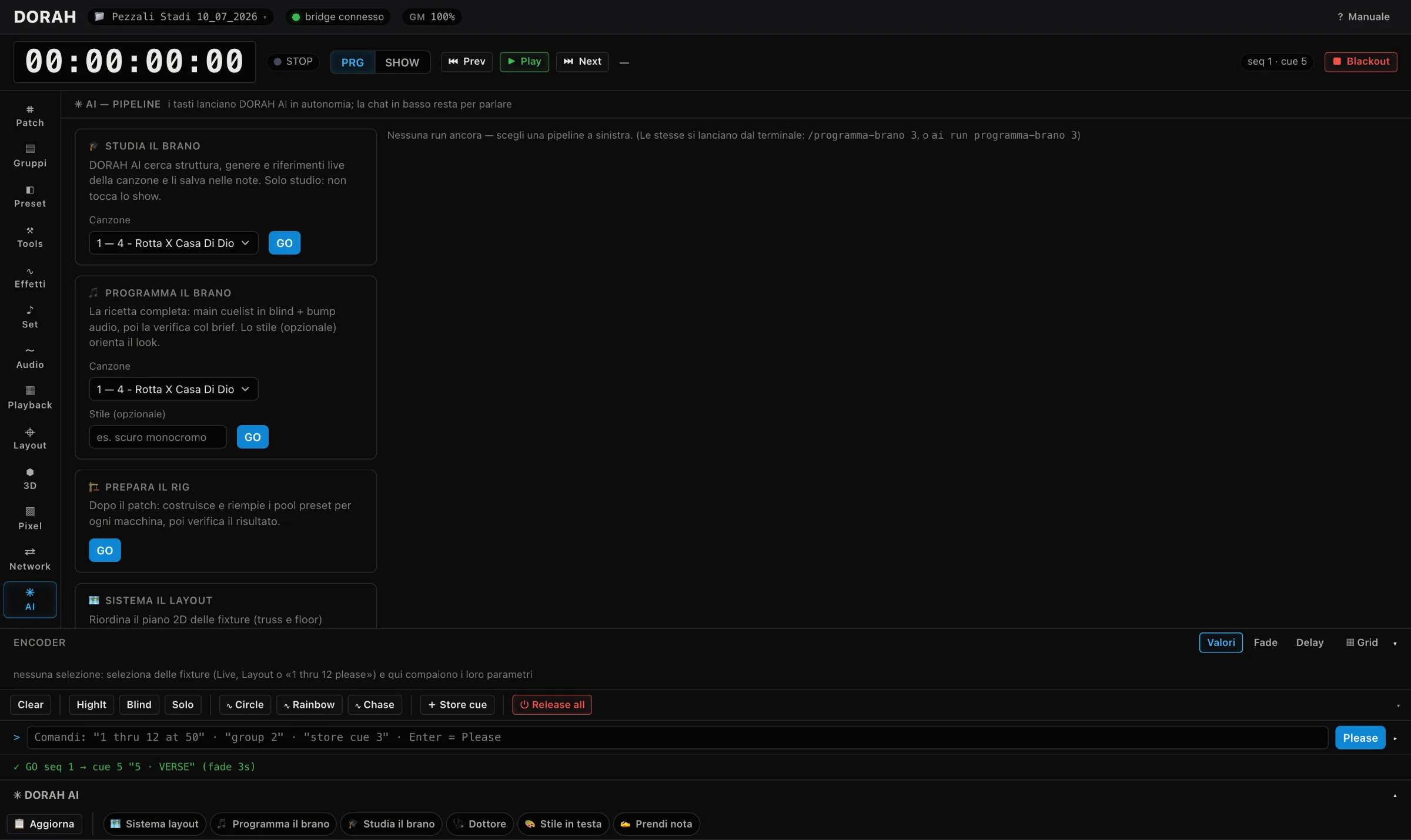Screen dimensions: 1411x840
Task: Open the Layout sidebar panel
Action: (30, 439)
